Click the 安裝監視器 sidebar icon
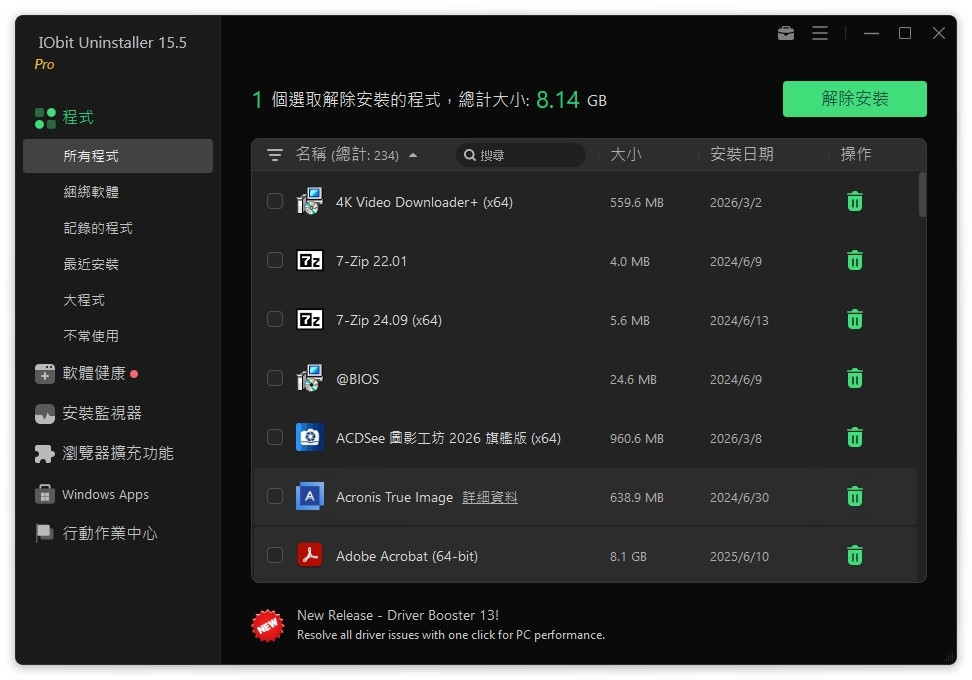This screenshot has width=972, height=680. (x=45, y=413)
